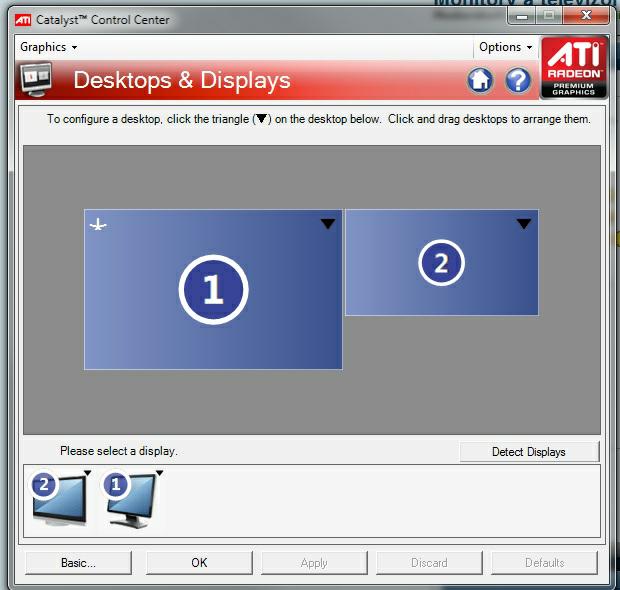
Task: Open the Graphics menu
Action: [x=49, y=47]
